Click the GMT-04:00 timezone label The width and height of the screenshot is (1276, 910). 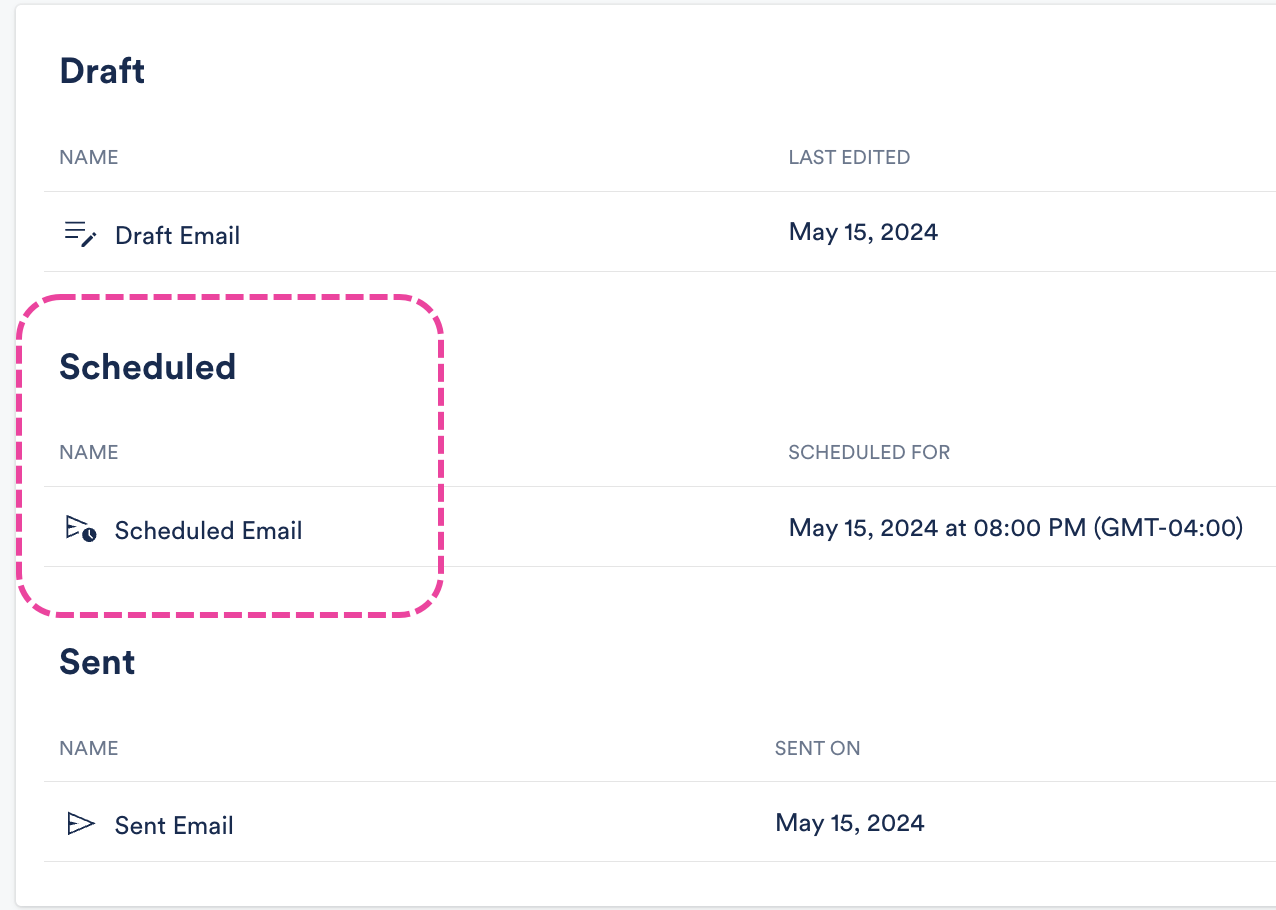click(x=1169, y=527)
